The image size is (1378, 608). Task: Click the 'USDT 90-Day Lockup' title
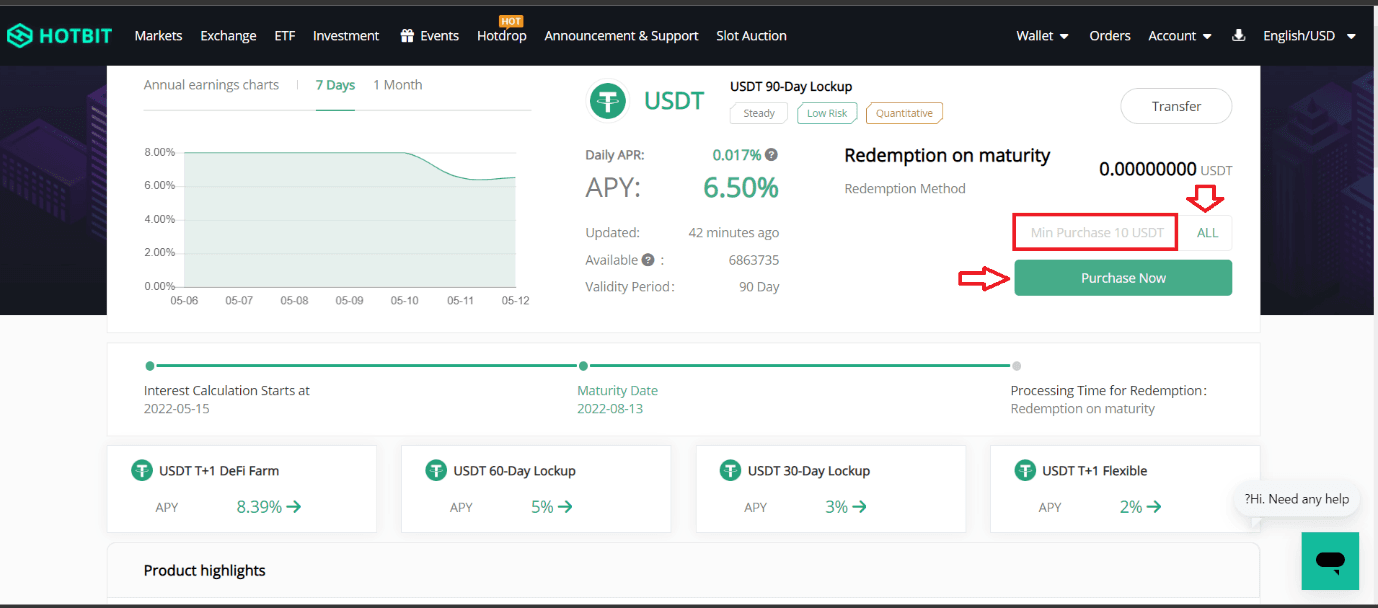coord(791,86)
